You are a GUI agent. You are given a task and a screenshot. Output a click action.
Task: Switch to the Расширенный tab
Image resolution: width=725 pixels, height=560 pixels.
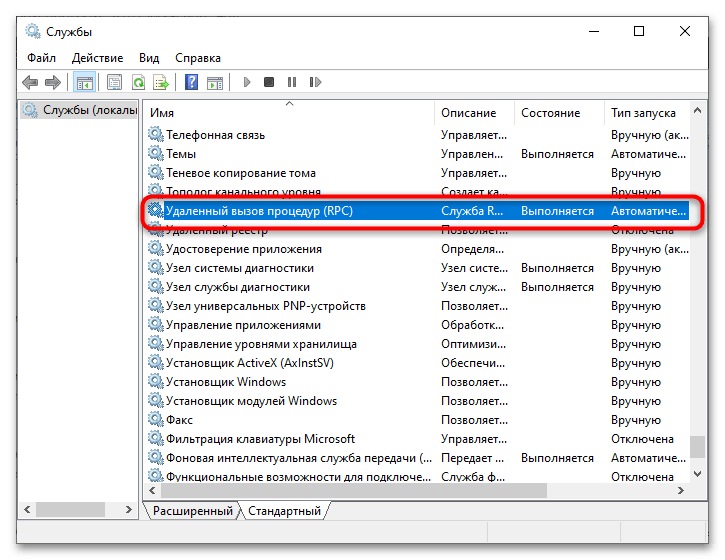pyautogui.click(x=192, y=511)
